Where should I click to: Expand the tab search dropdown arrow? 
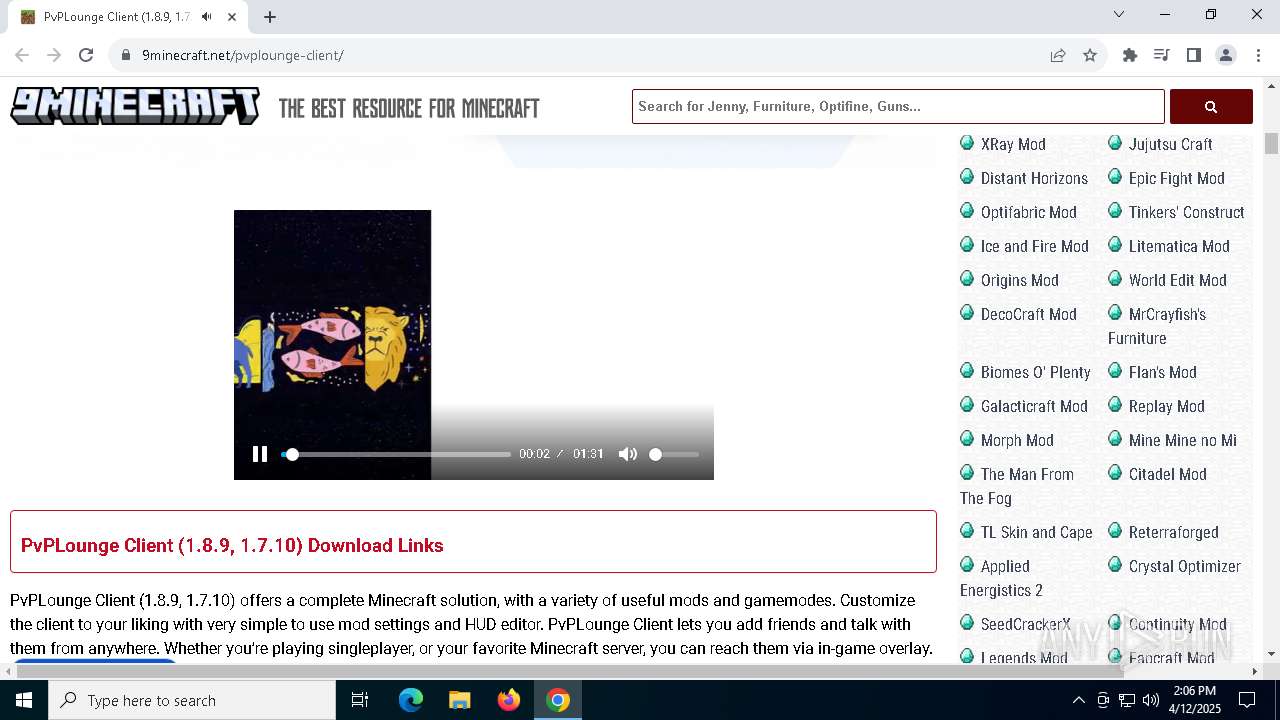coord(1119,14)
